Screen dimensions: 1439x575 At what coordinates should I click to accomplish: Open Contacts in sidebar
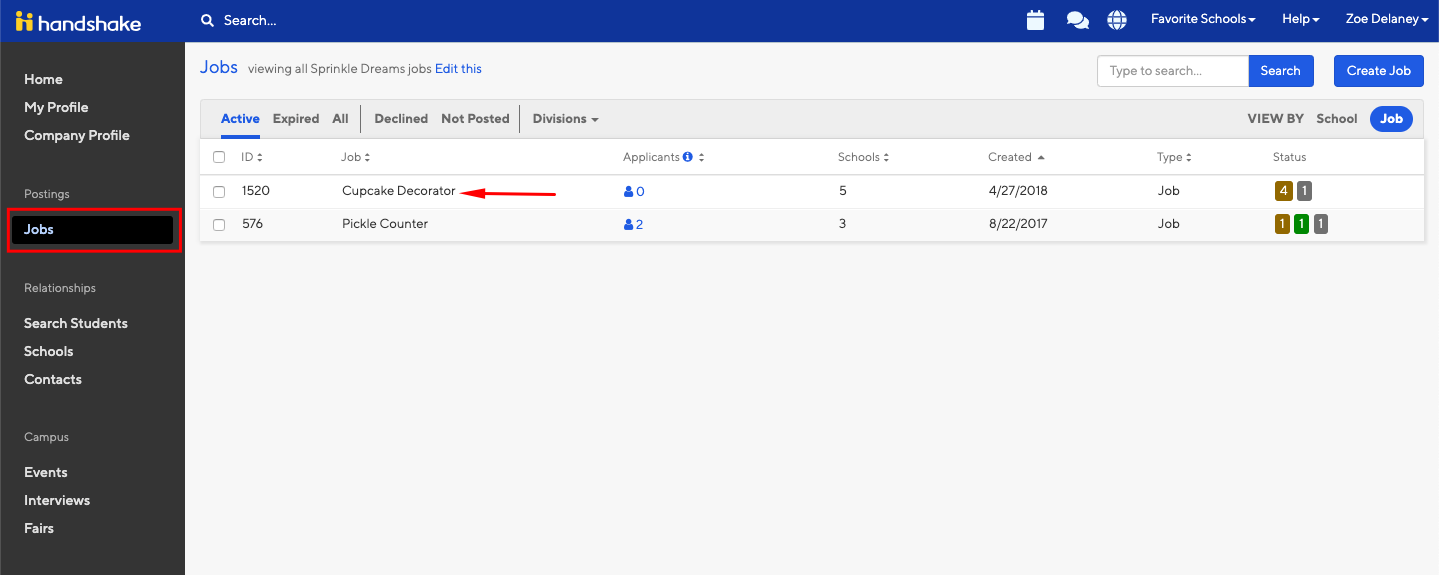53,379
